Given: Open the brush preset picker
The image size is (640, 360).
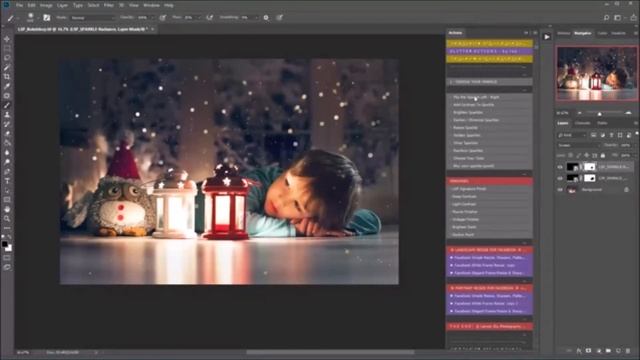Looking at the screenshot, I should click(31, 18).
